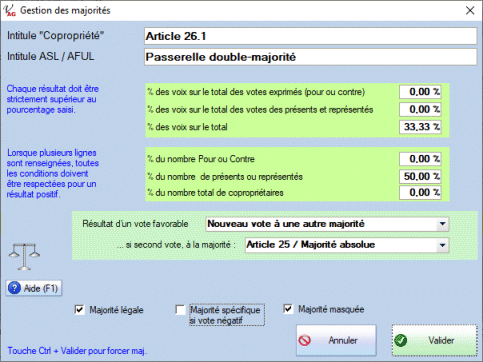483x362 pixels.
Task: Open the Résultat d'un vote favorable dropdown
Action: coord(442,224)
